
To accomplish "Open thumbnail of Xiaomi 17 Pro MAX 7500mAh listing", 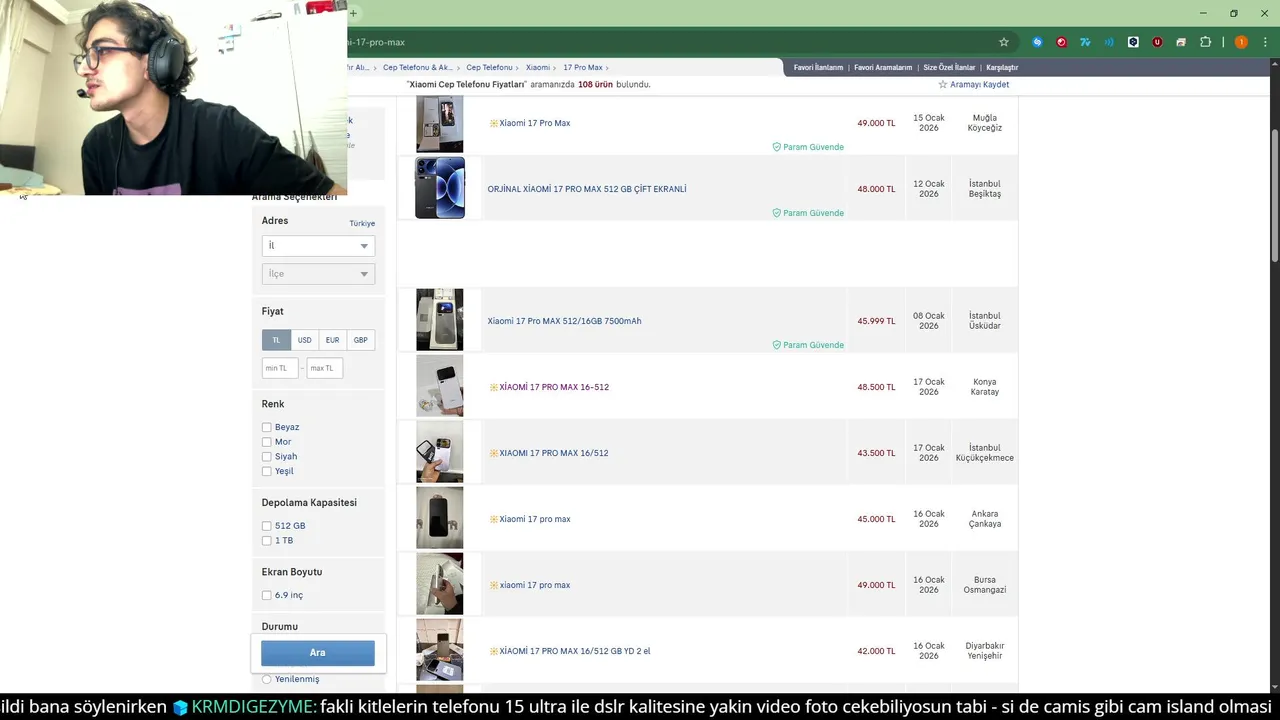I will click(x=440, y=320).
